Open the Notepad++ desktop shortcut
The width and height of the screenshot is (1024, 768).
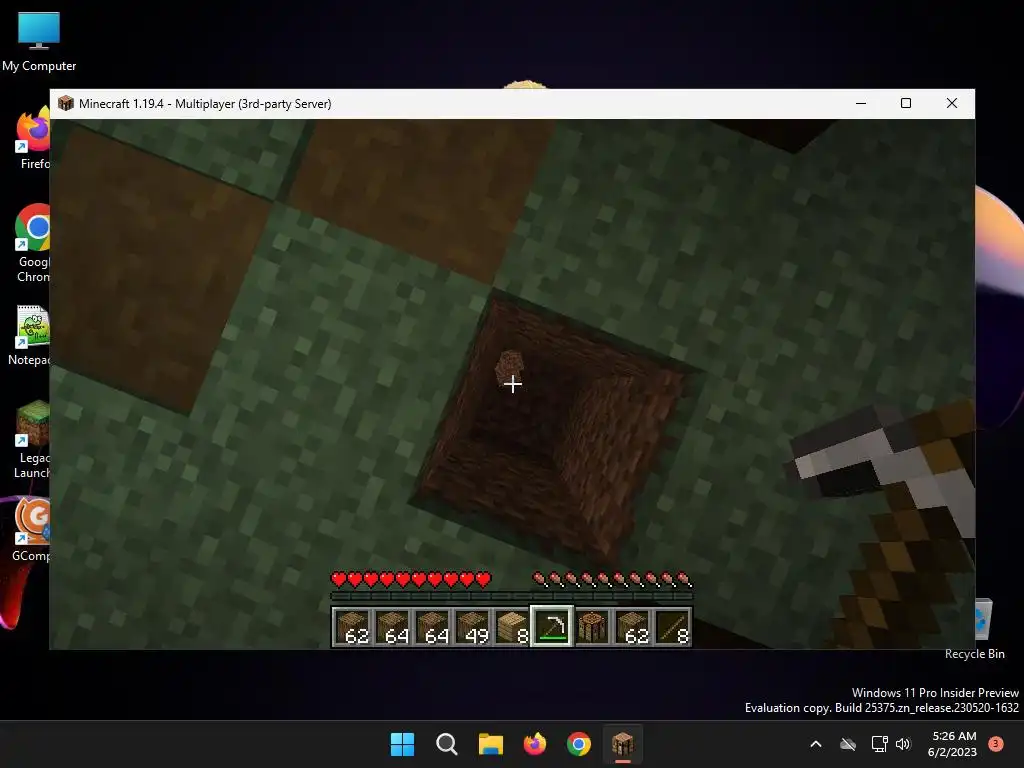click(x=29, y=336)
